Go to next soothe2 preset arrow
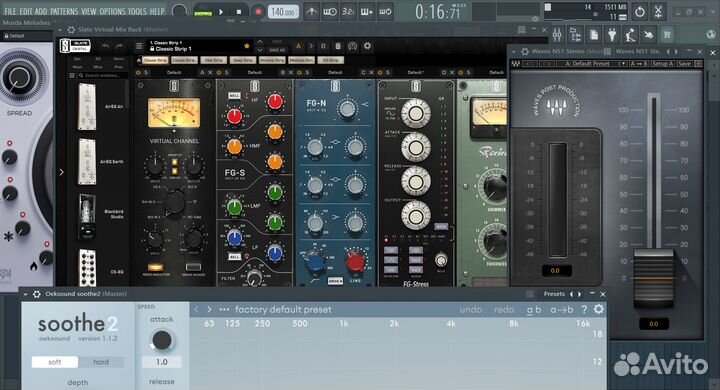Screen dimensions: 720x390 point(209,310)
